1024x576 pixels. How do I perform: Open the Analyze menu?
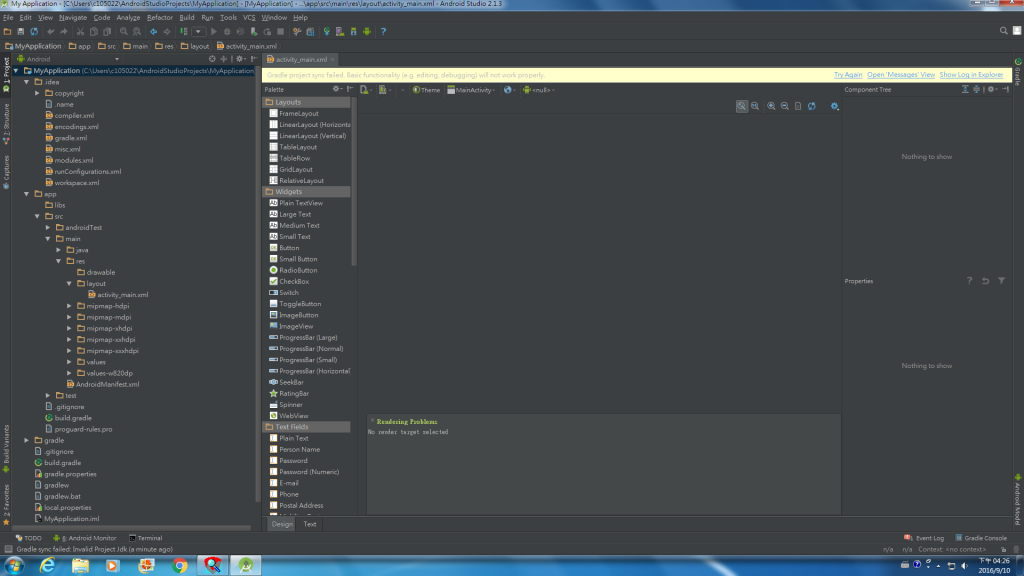point(128,18)
